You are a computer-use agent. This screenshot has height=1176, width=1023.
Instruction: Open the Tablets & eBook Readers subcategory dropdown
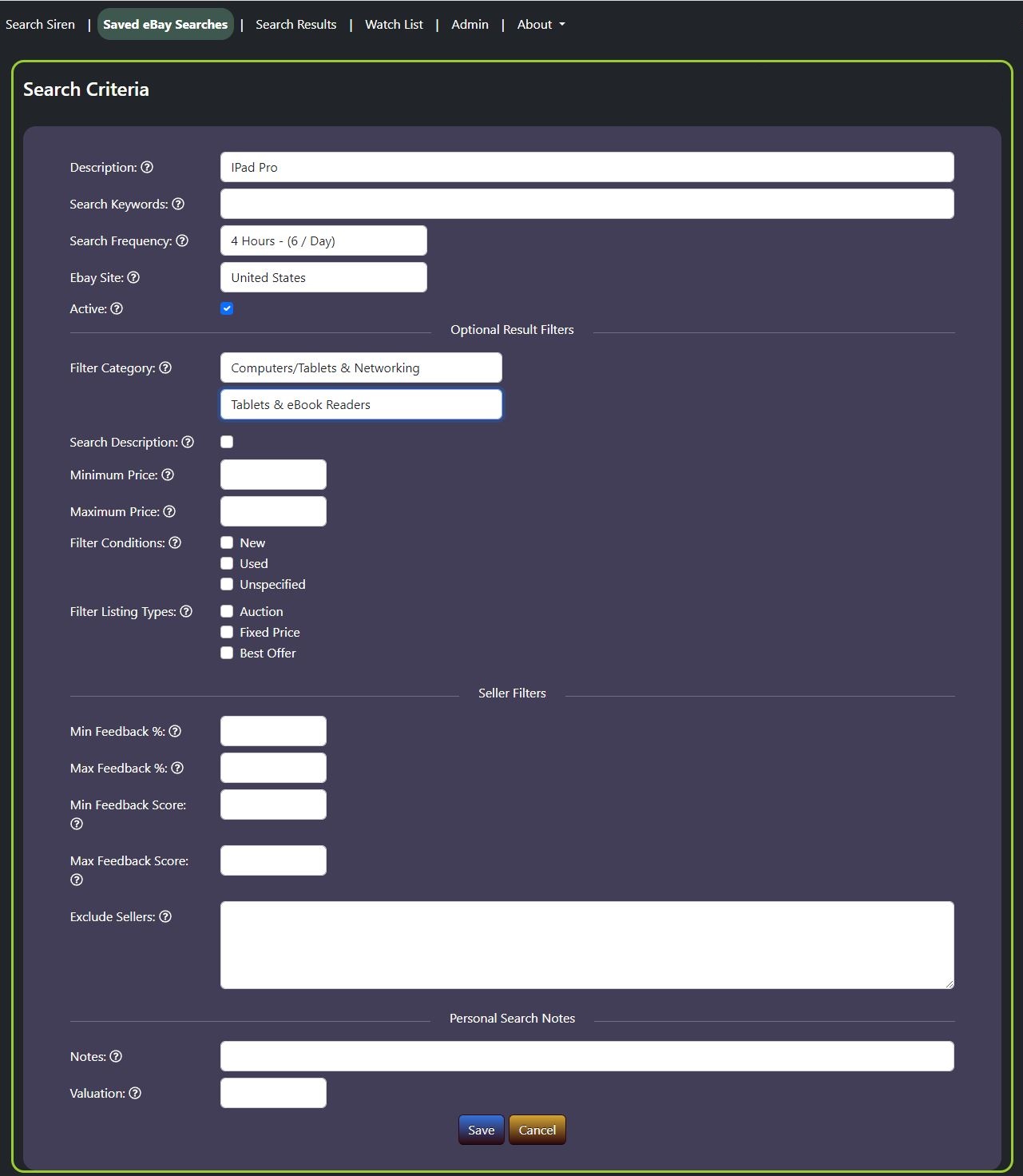pos(361,404)
